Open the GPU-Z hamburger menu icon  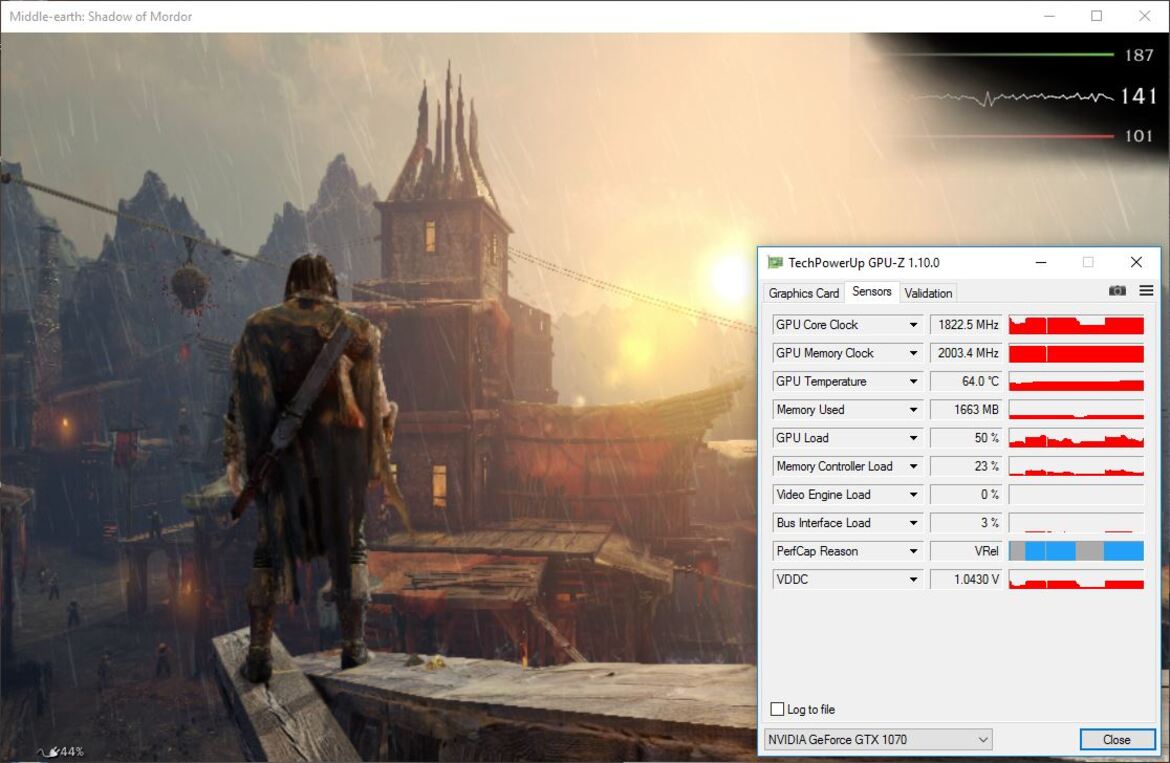[1146, 291]
